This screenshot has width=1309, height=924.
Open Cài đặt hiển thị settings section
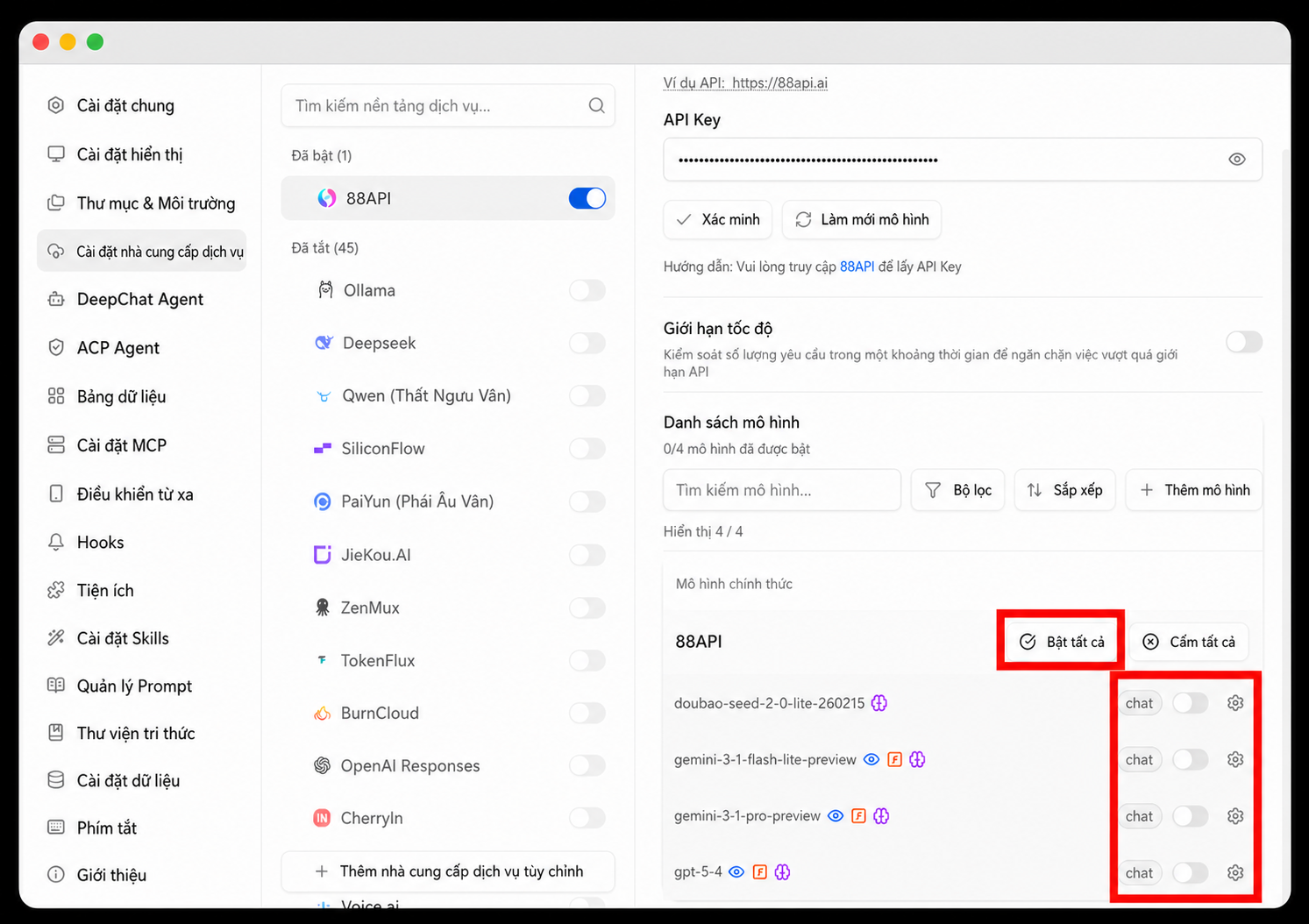pos(141,154)
